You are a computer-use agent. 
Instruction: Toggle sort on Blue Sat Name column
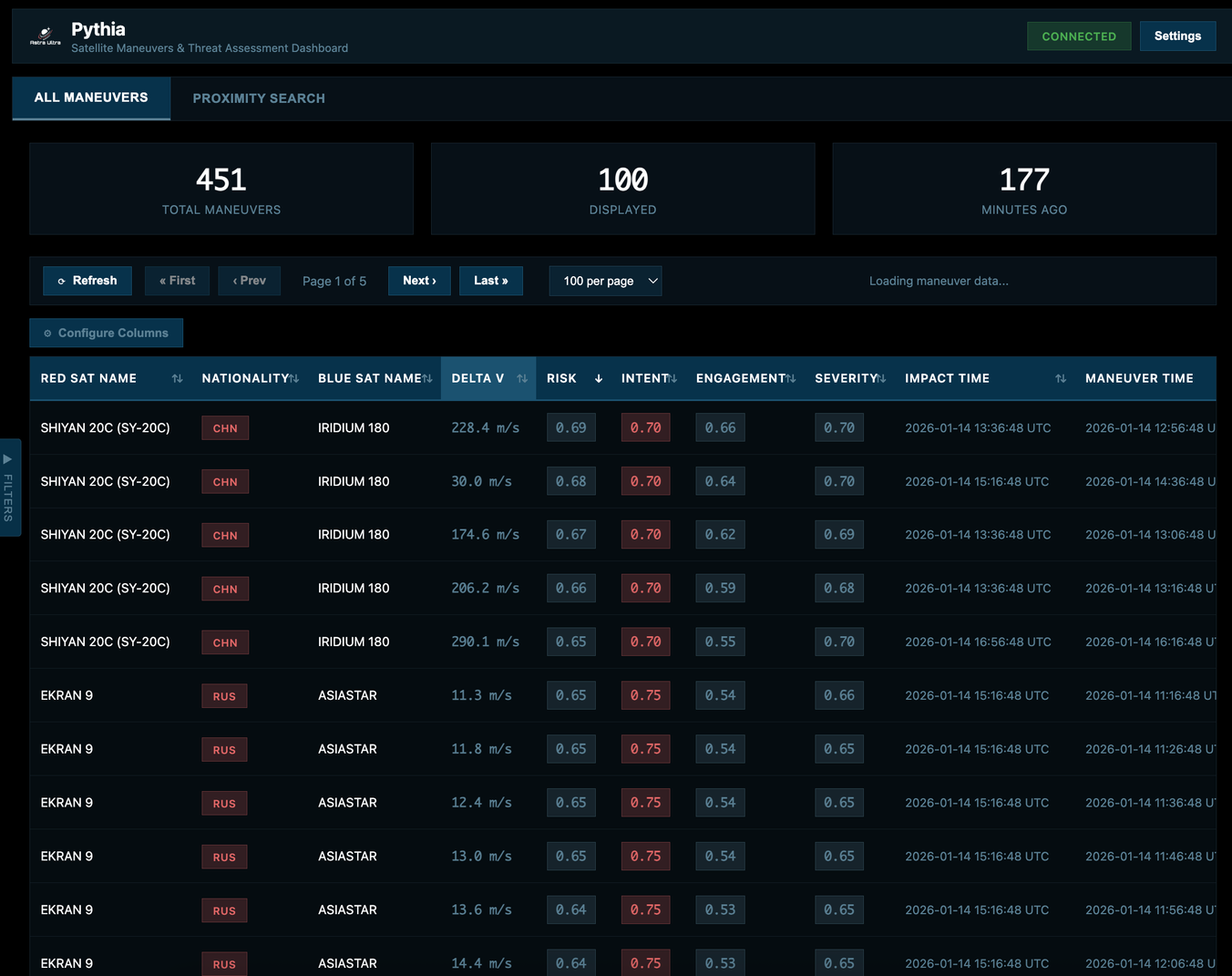click(427, 378)
